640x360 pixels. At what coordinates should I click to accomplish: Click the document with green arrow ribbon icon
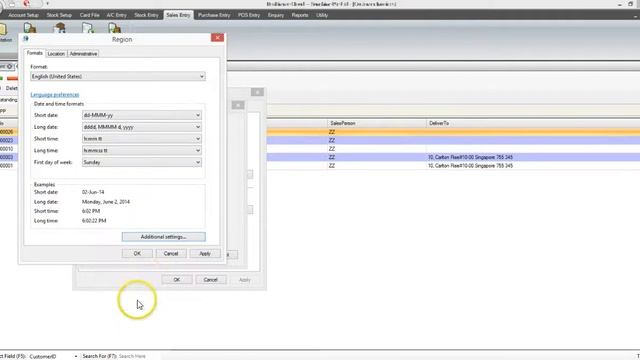(x=88, y=28)
